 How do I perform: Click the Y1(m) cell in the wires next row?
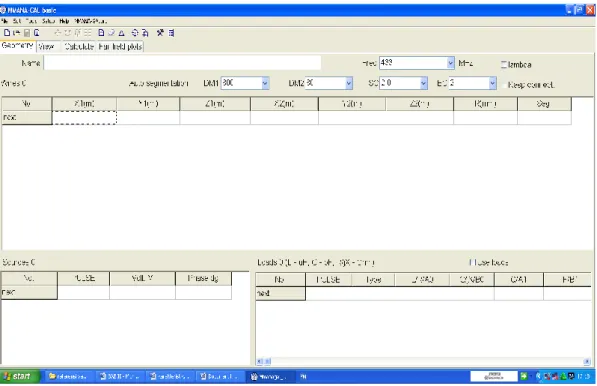tap(148, 118)
